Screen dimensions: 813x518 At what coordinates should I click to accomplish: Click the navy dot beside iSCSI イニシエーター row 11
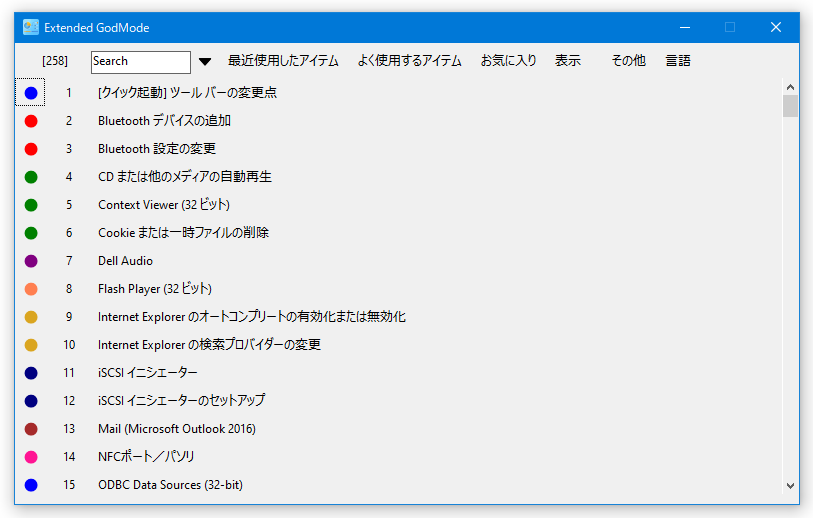coord(31,373)
